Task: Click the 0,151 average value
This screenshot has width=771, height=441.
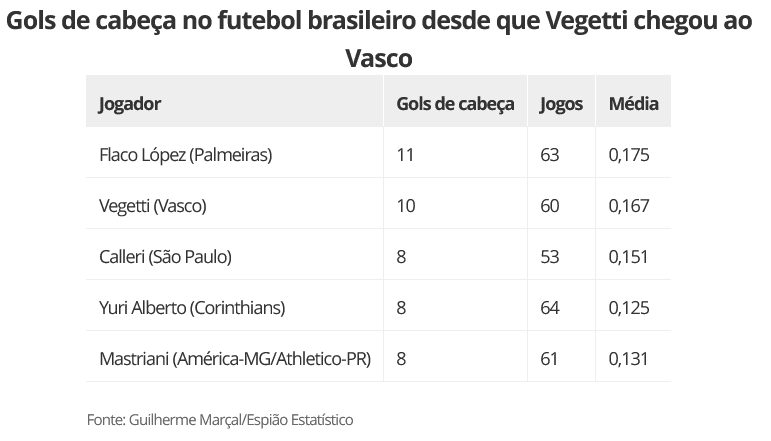Action: coord(629,257)
